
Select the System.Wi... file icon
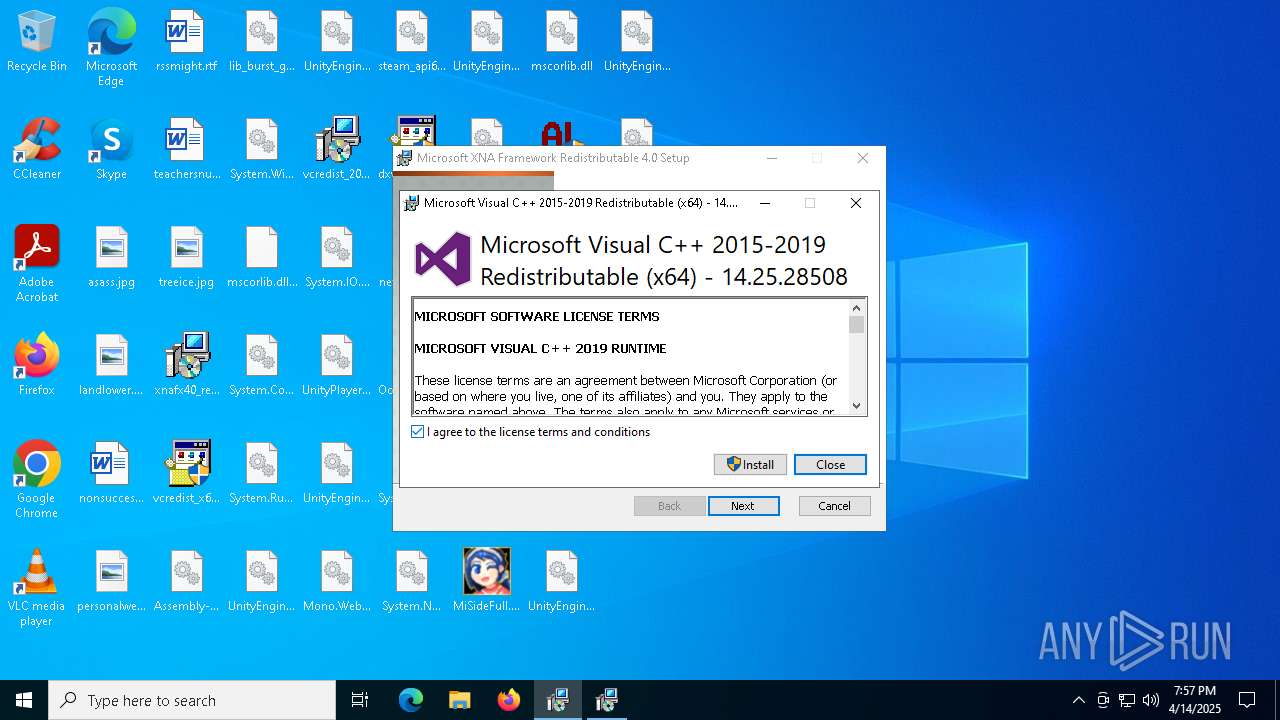(x=262, y=150)
